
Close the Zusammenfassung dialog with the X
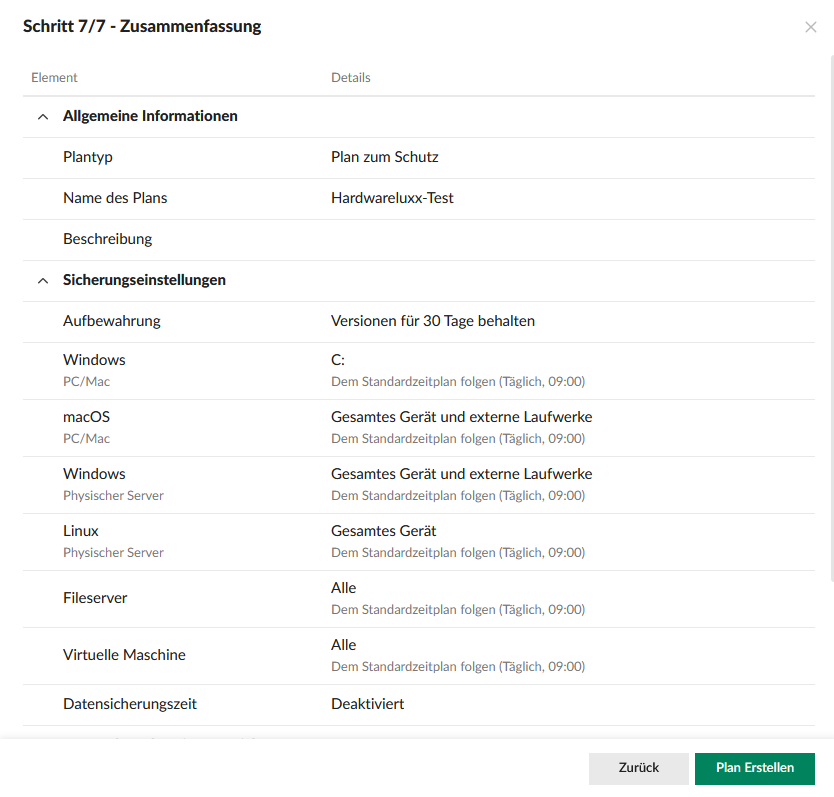[810, 27]
